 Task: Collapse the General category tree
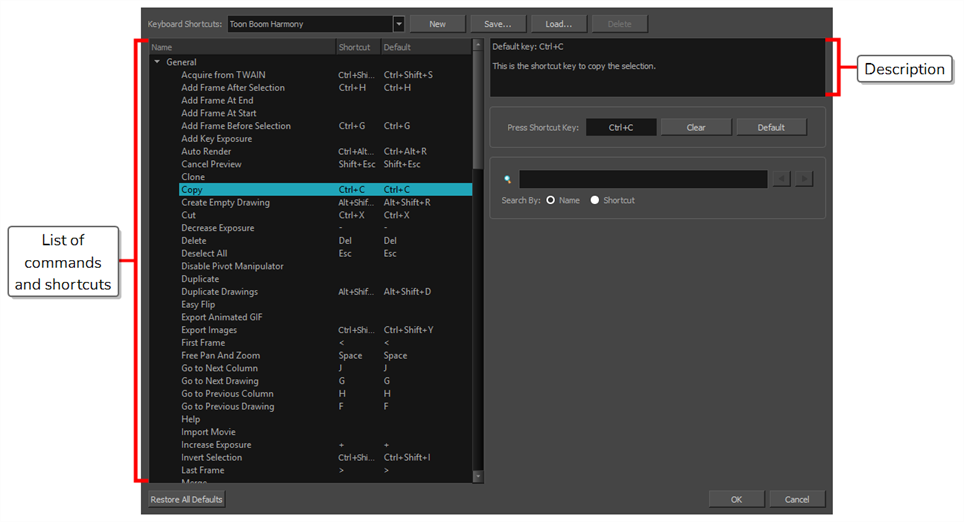157,62
